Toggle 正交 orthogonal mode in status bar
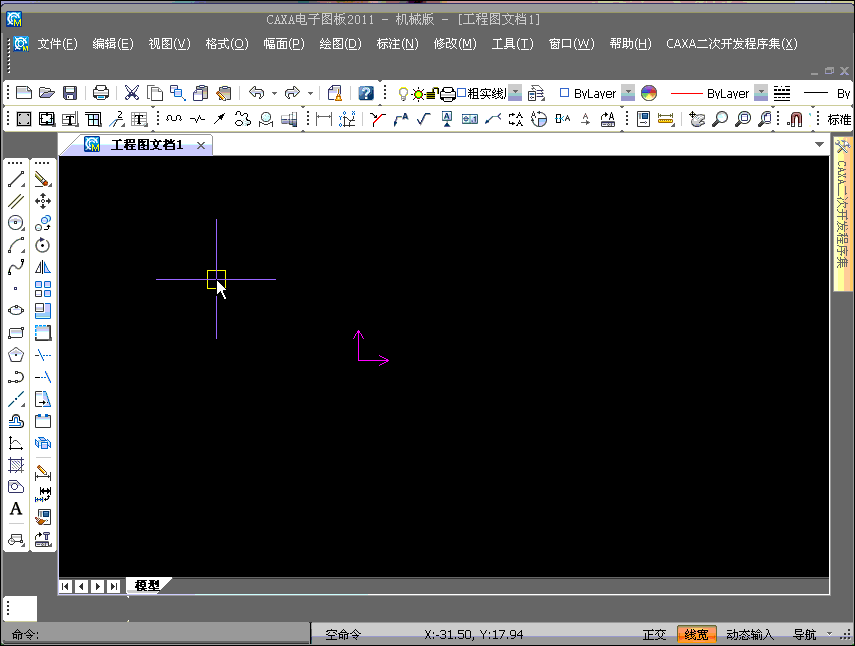The height and width of the screenshot is (646, 855). click(x=654, y=634)
